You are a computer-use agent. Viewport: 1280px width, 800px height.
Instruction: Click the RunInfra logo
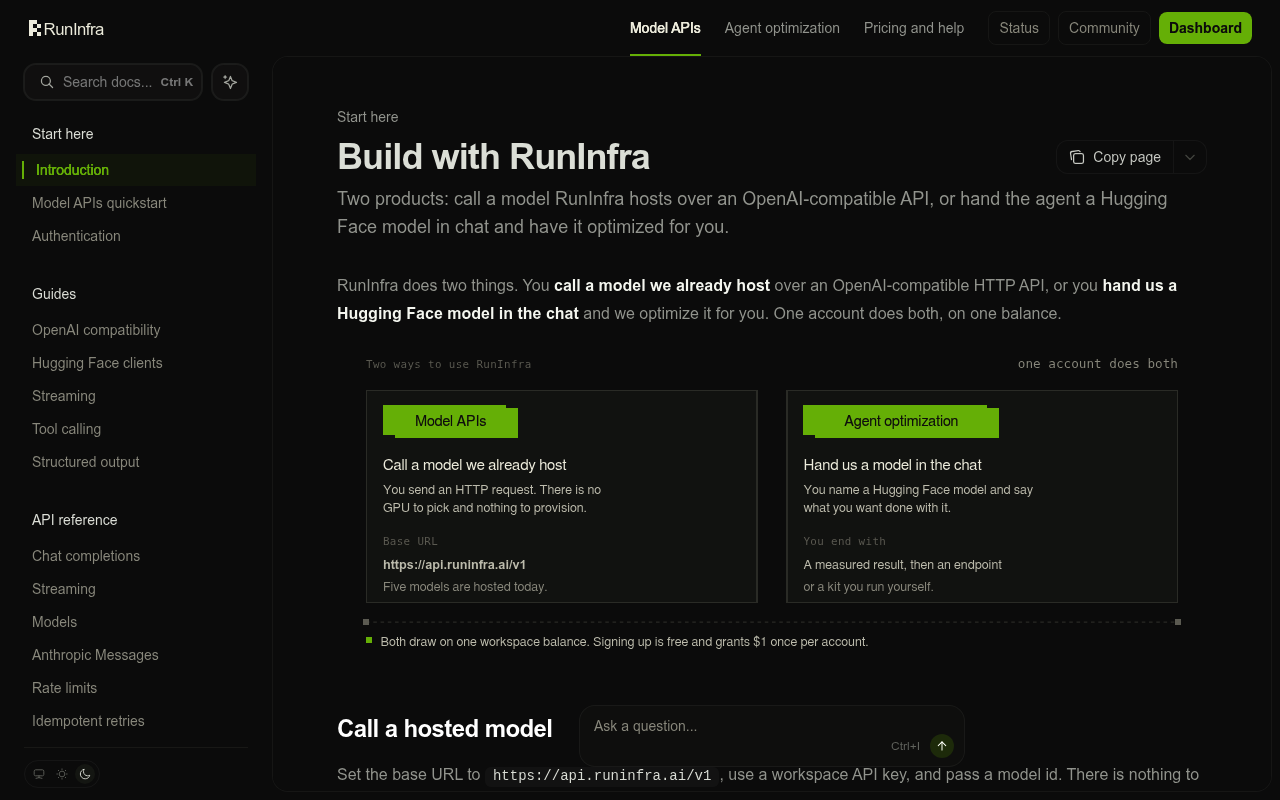(66, 28)
